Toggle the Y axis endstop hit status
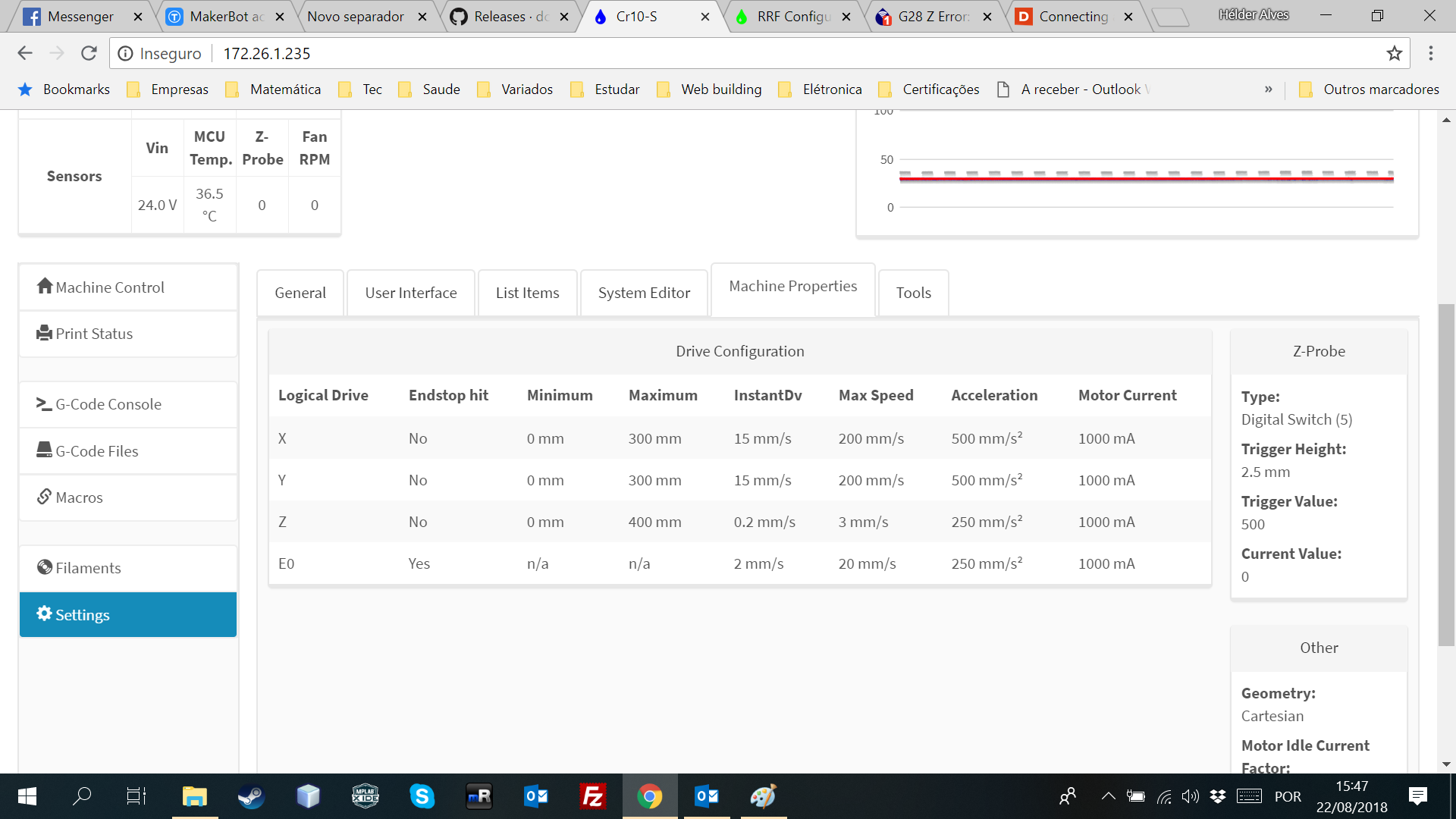Viewport: 1456px width, 819px height. [417, 479]
